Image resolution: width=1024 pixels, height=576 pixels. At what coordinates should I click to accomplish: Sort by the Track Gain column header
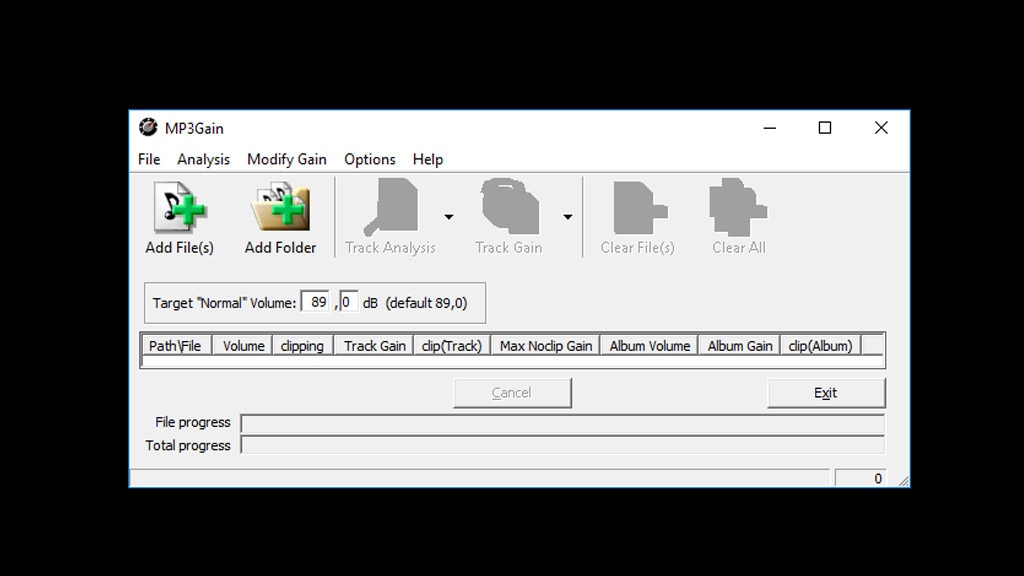pyautogui.click(x=374, y=345)
